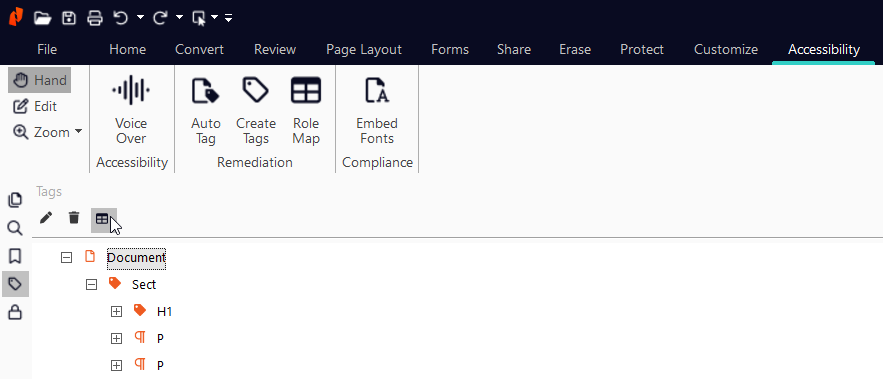Select the Edit tool
Image resolution: width=883 pixels, height=379 pixels.
tap(35, 106)
